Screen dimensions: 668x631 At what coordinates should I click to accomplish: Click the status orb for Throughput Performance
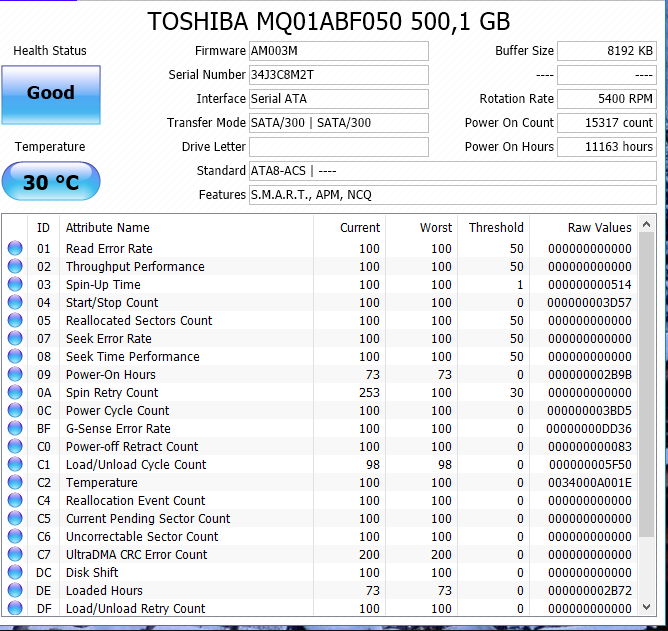coord(15,266)
